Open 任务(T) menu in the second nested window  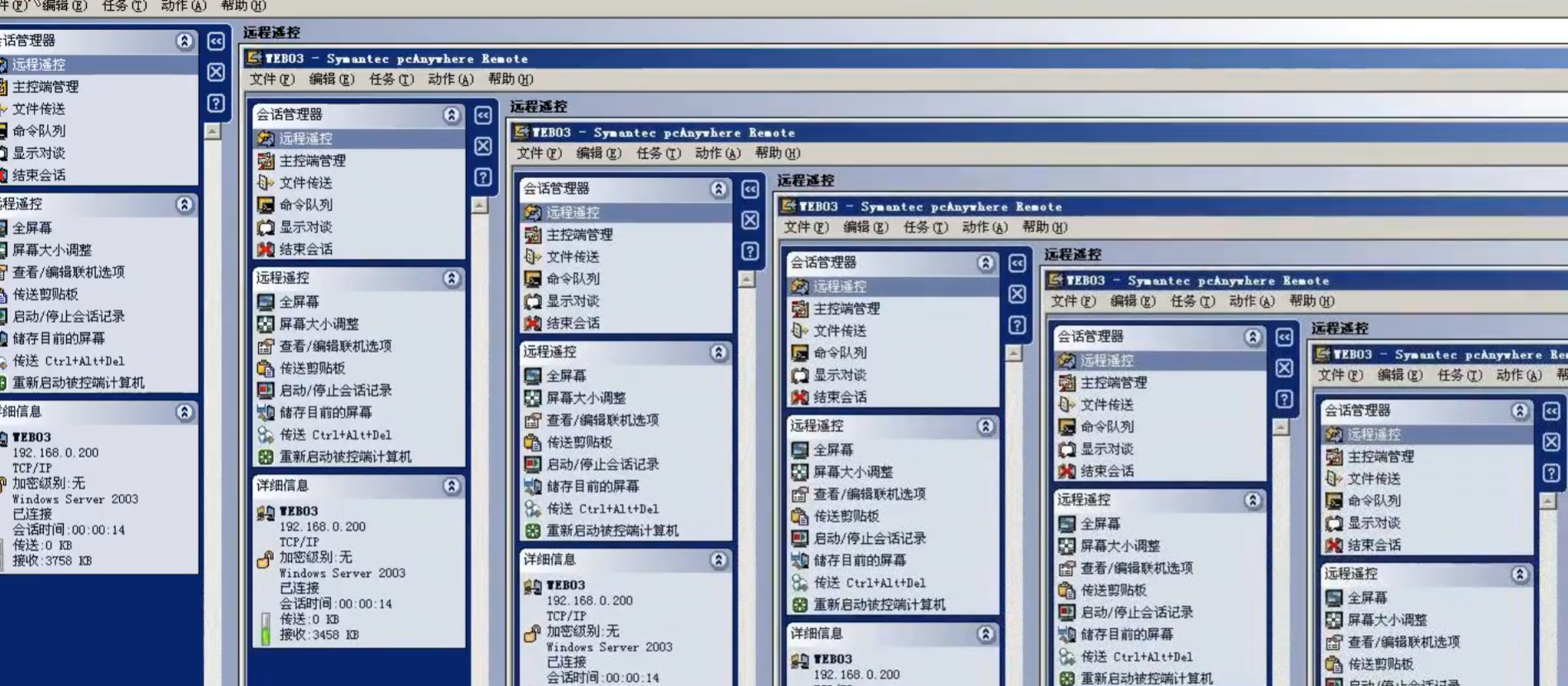(x=391, y=79)
